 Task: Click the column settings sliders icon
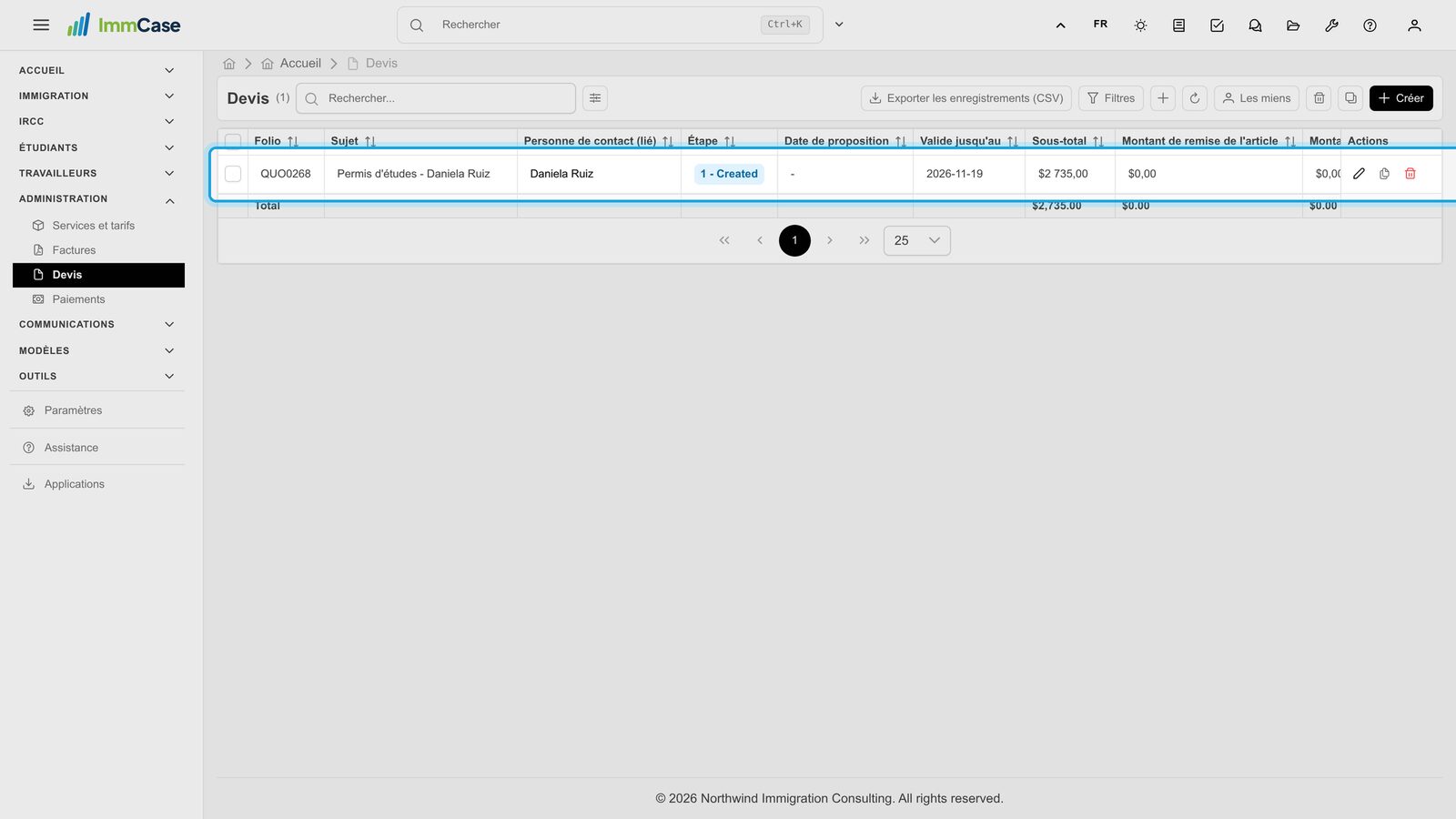pos(595,98)
